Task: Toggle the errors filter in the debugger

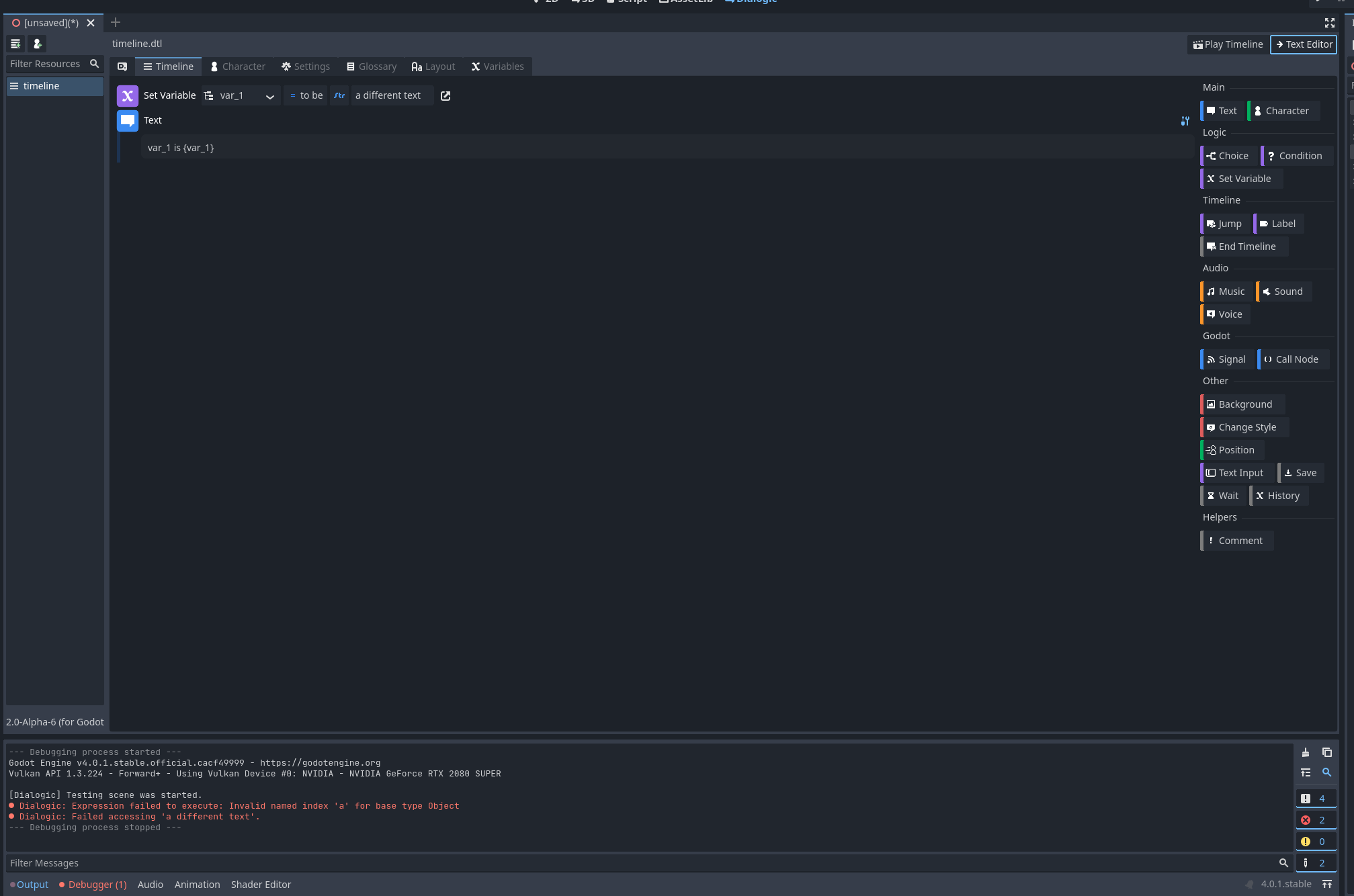Action: click(1316, 820)
